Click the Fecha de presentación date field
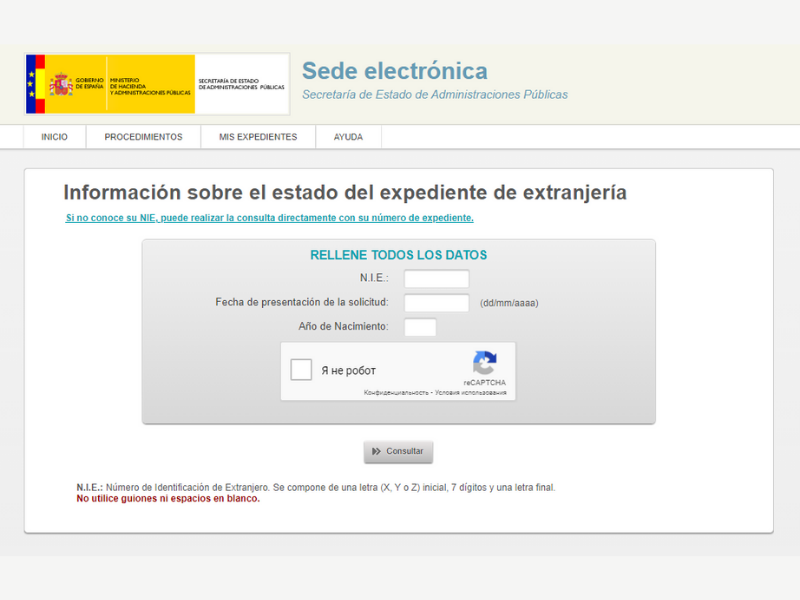This screenshot has width=800, height=600. (436, 303)
